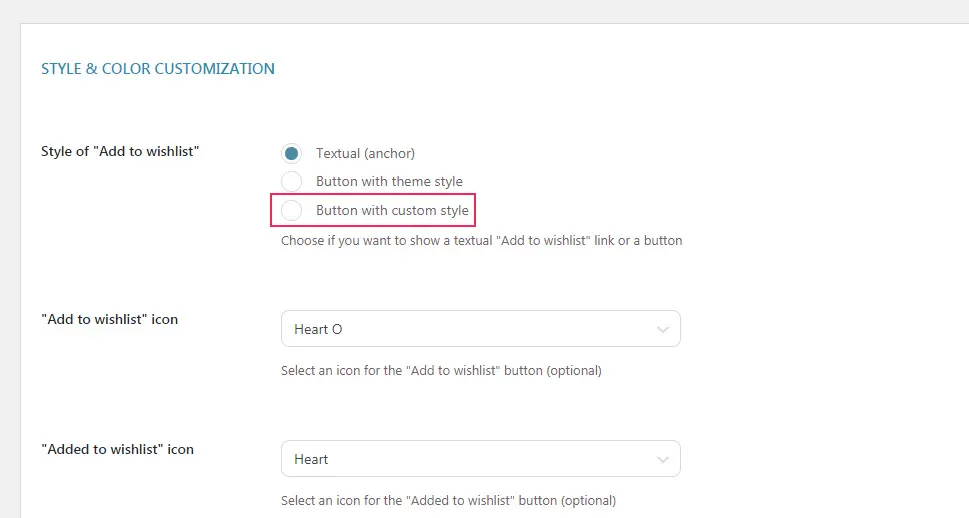The height and width of the screenshot is (518, 969).
Task: Click the Style of "Add to wishlist" label
Action: pyautogui.click(x=120, y=151)
